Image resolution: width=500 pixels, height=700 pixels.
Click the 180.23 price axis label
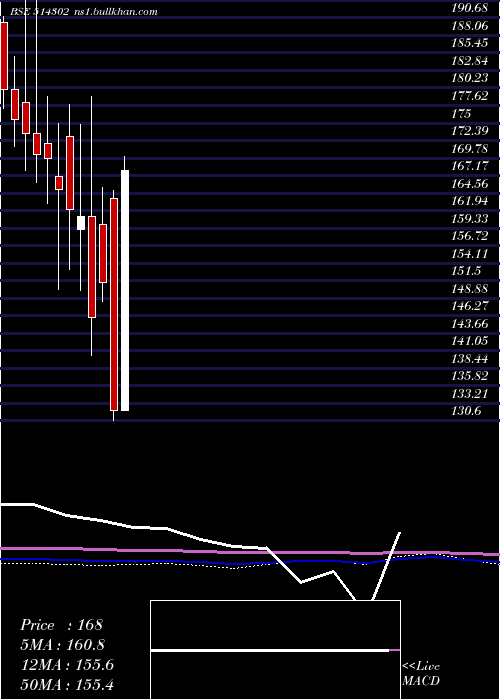coord(470,78)
